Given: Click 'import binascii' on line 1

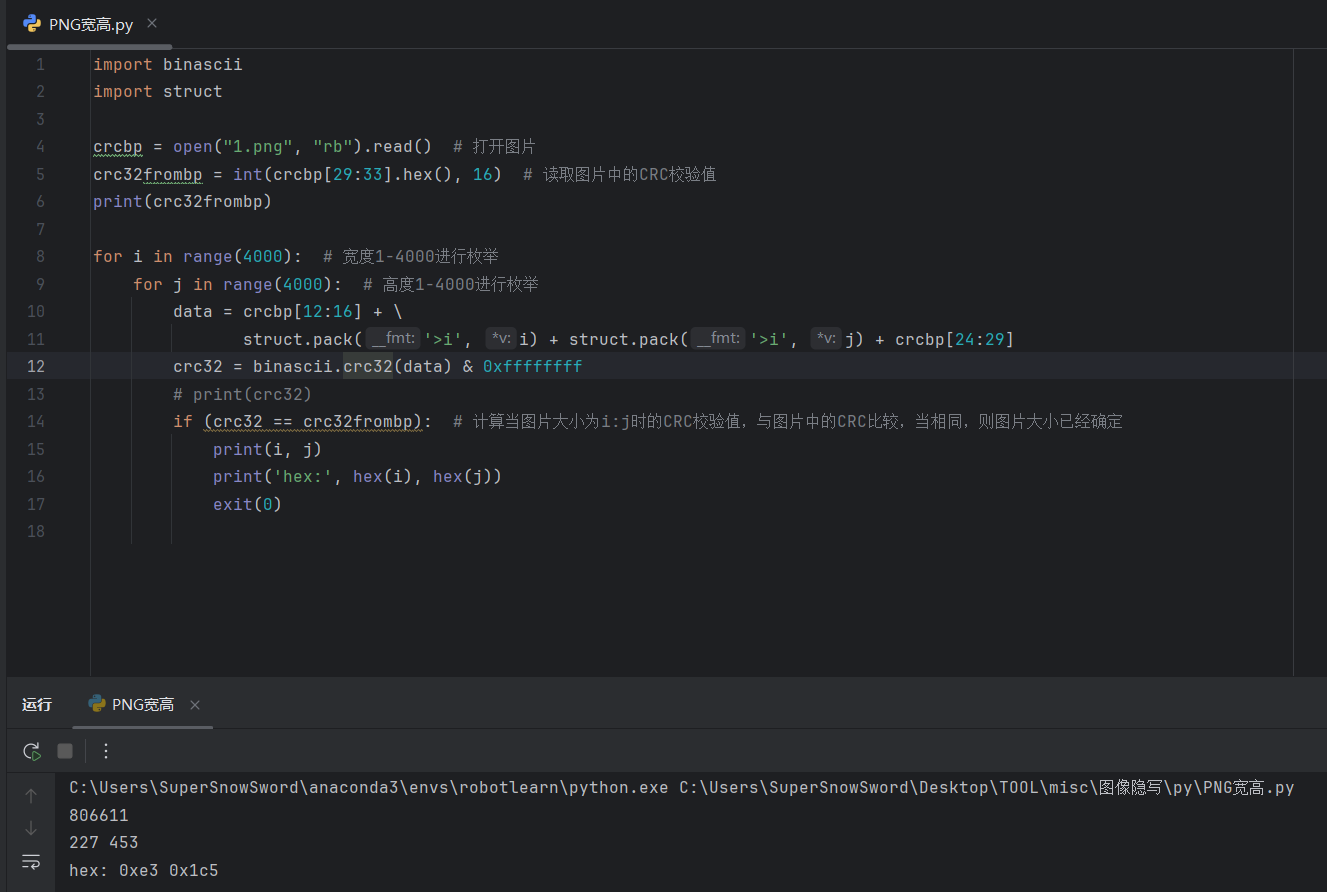Looking at the screenshot, I should point(168,64).
